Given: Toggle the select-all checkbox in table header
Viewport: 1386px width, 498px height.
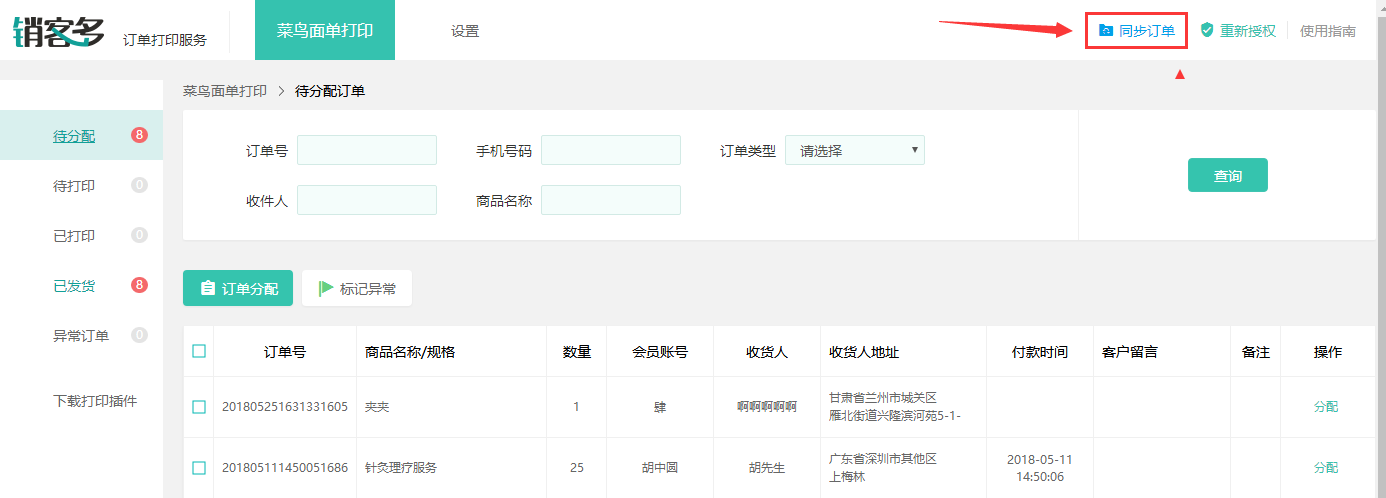Looking at the screenshot, I should coord(199,351).
